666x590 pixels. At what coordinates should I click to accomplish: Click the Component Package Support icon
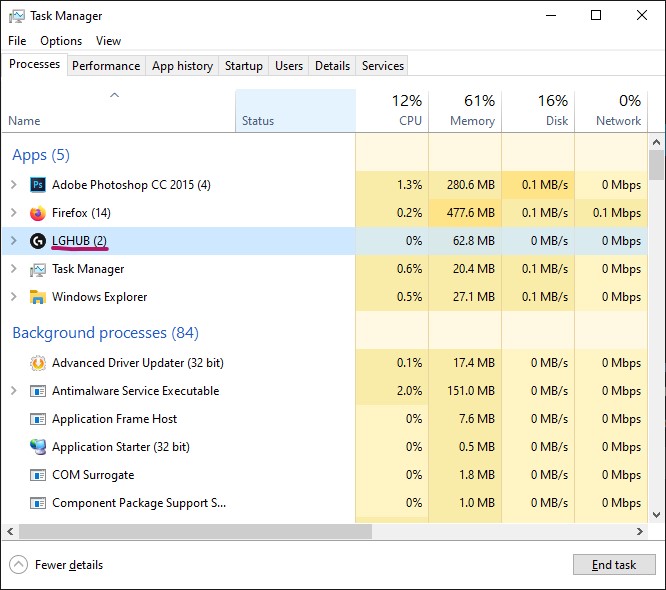38,503
